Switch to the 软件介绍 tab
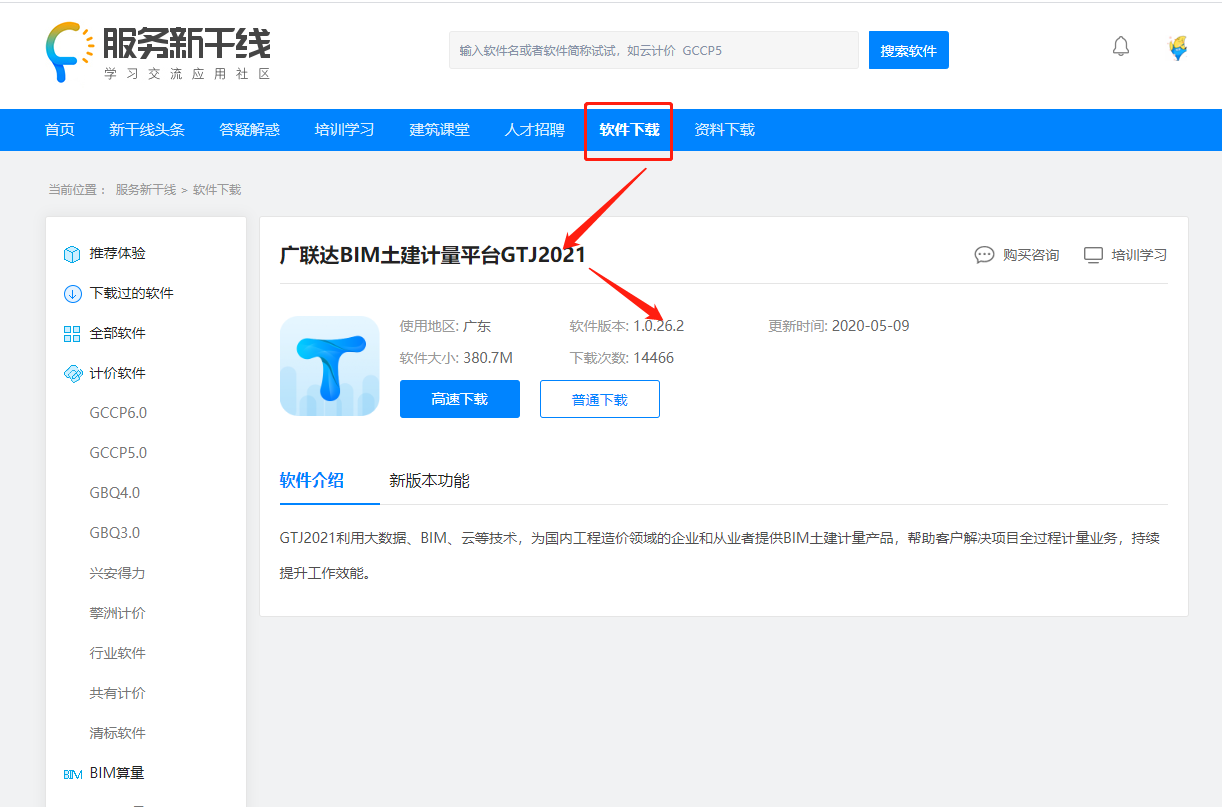Viewport: 1222px width, 807px height. tap(312, 480)
